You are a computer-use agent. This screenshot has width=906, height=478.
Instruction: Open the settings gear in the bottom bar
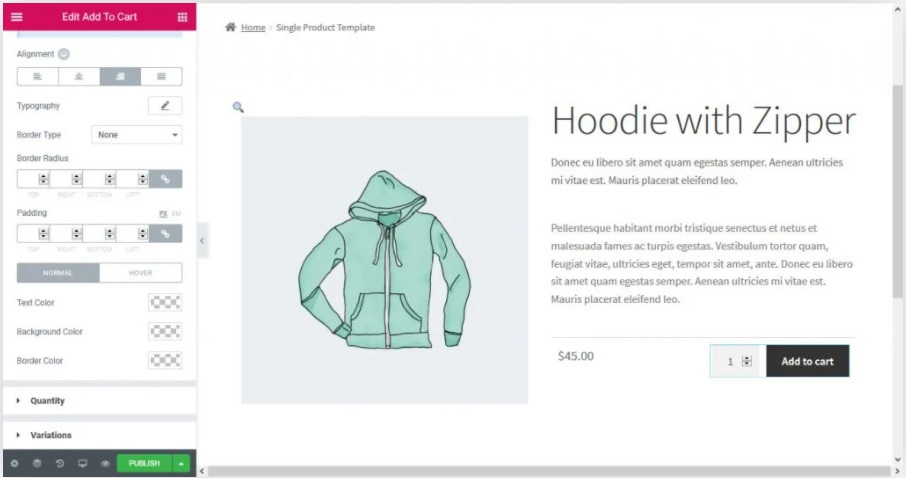coord(14,464)
